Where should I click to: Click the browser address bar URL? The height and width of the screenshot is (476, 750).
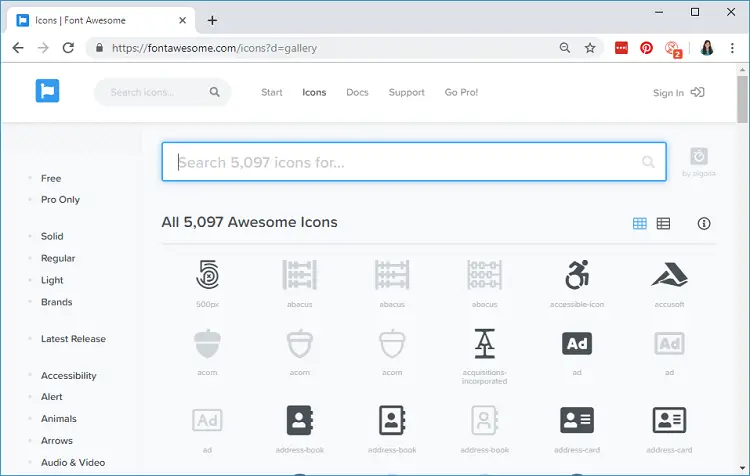[x=214, y=48]
